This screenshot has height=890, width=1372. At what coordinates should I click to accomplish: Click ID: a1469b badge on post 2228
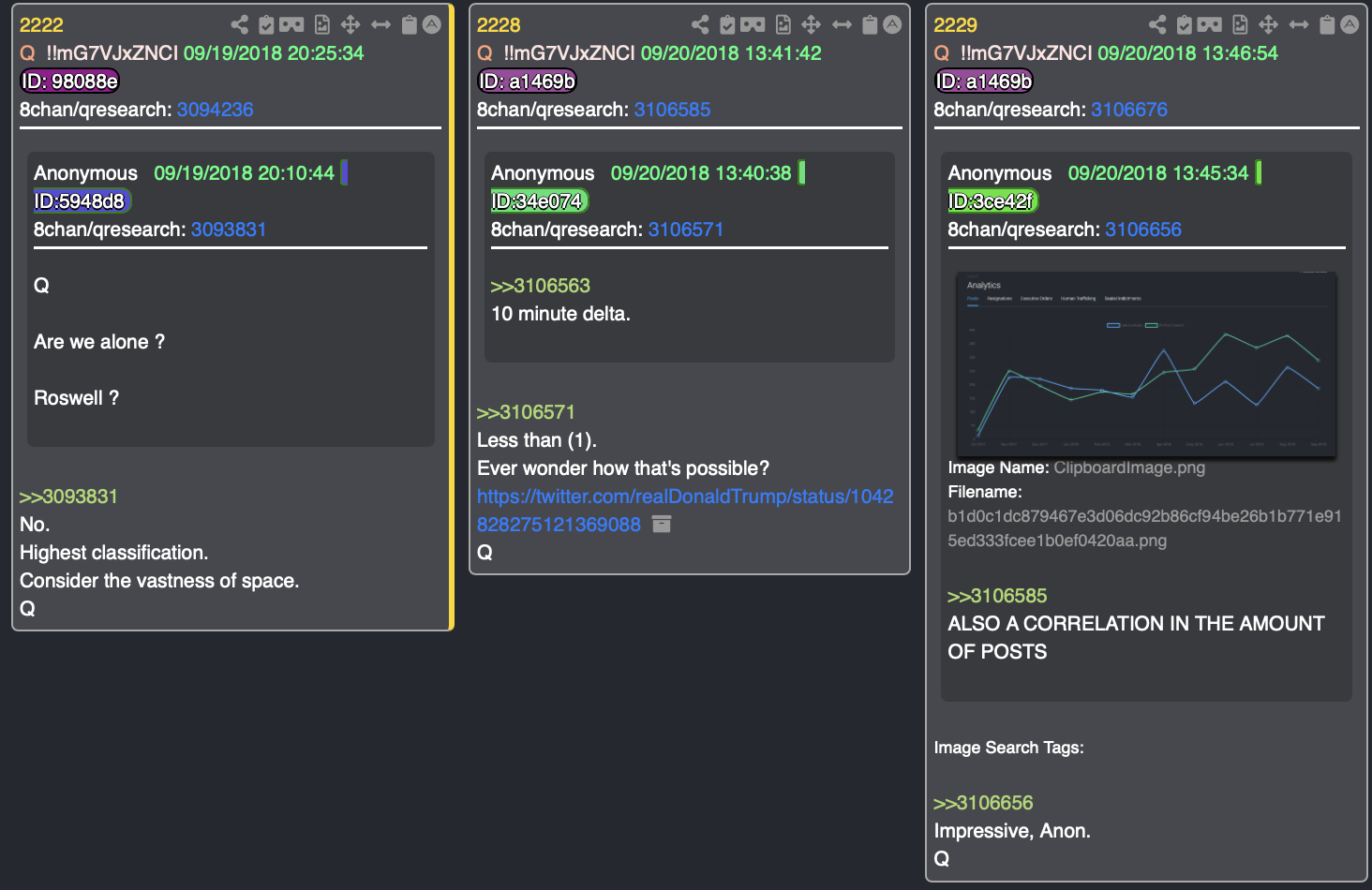[x=528, y=82]
